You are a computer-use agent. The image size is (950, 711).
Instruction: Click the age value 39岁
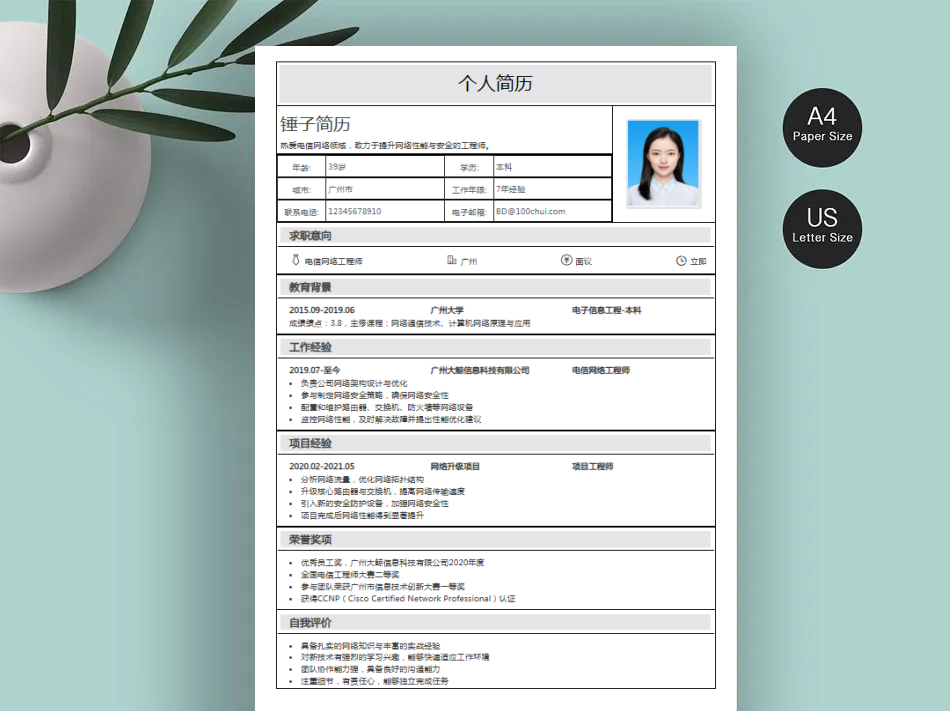click(337, 167)
